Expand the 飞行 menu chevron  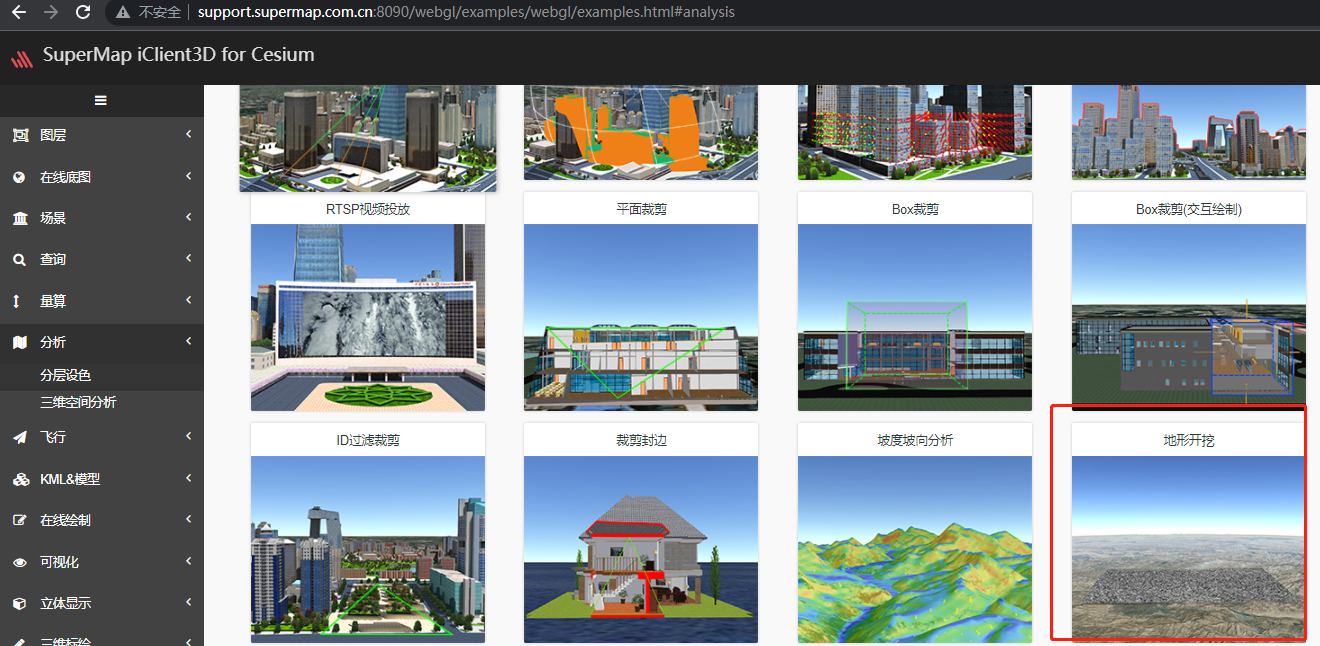(188, 436)
